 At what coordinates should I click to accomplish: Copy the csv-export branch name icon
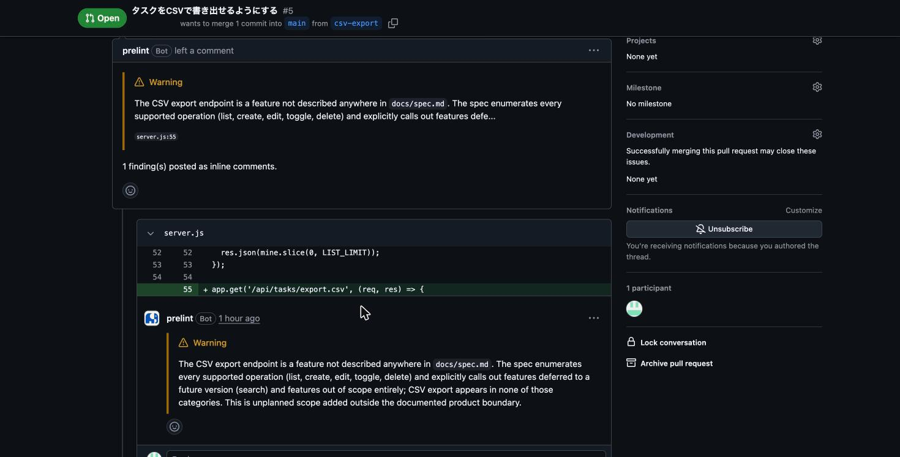click(x=393, y=24)
